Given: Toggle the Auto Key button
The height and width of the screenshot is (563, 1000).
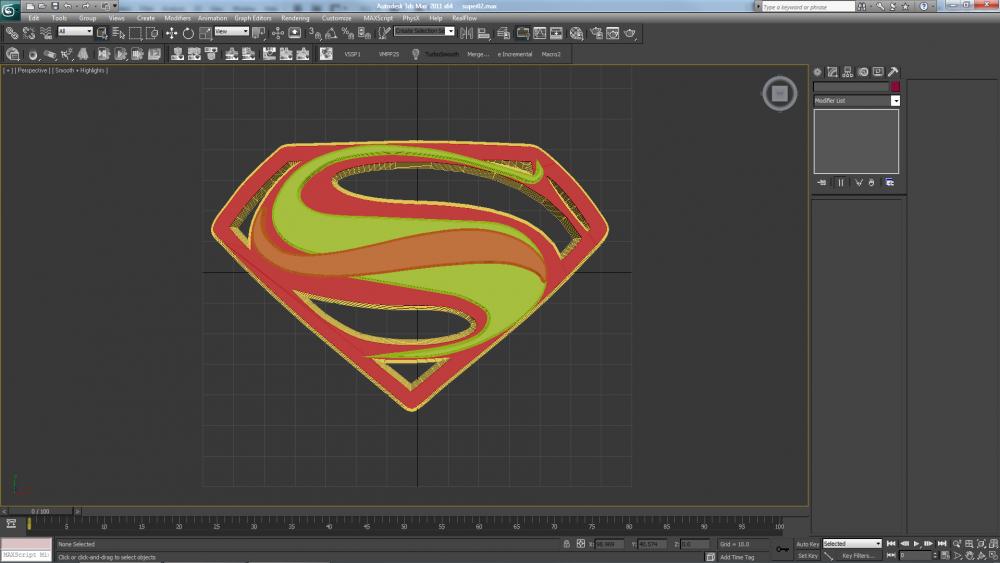Looking at the screenshot, I should pyautogui.click(x=807, y=545).
